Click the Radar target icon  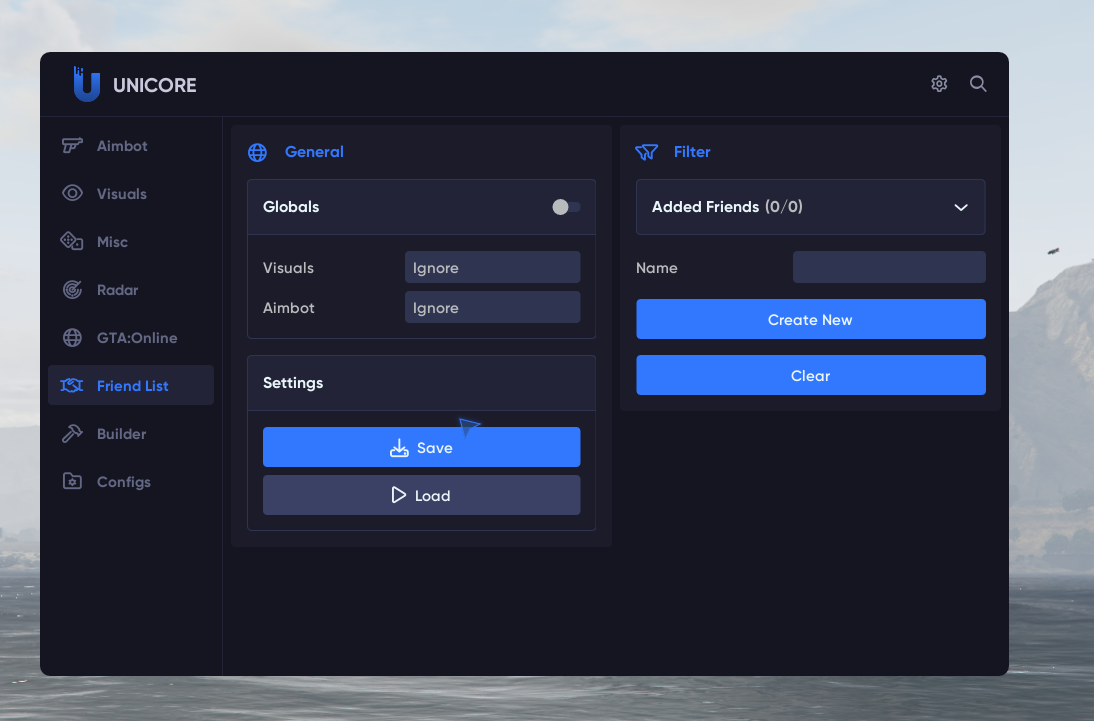pyautogui.click(x=72, y=290)
